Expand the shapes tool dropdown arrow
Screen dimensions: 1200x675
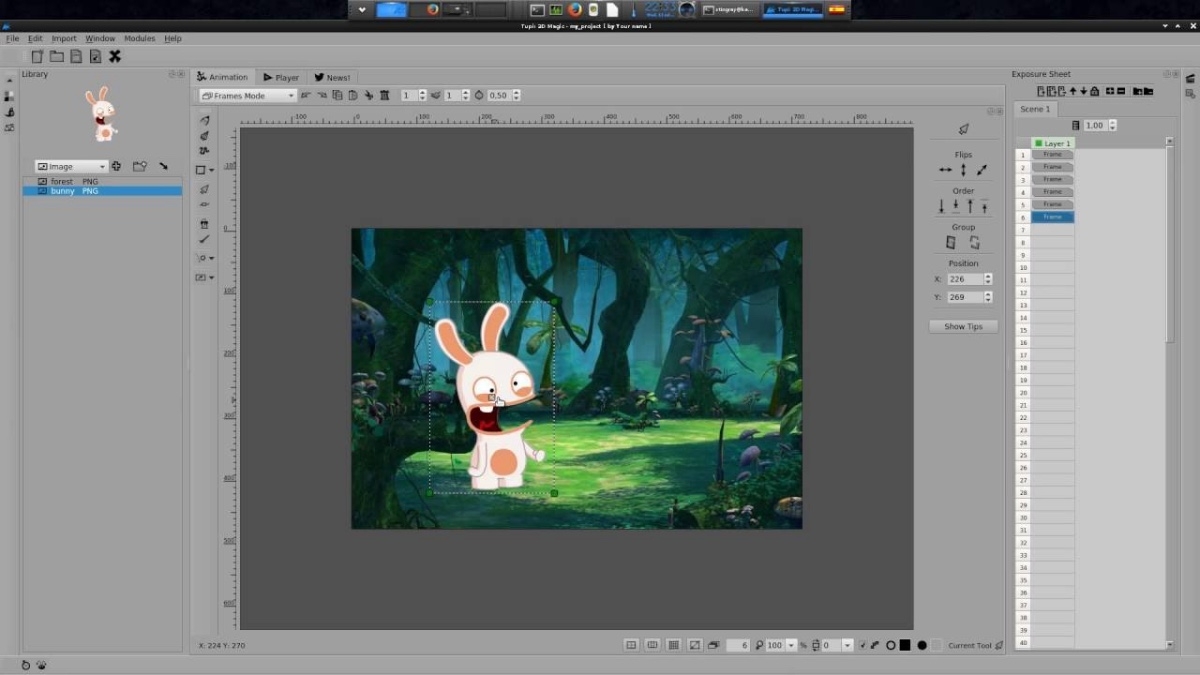[x=212, y=170]
